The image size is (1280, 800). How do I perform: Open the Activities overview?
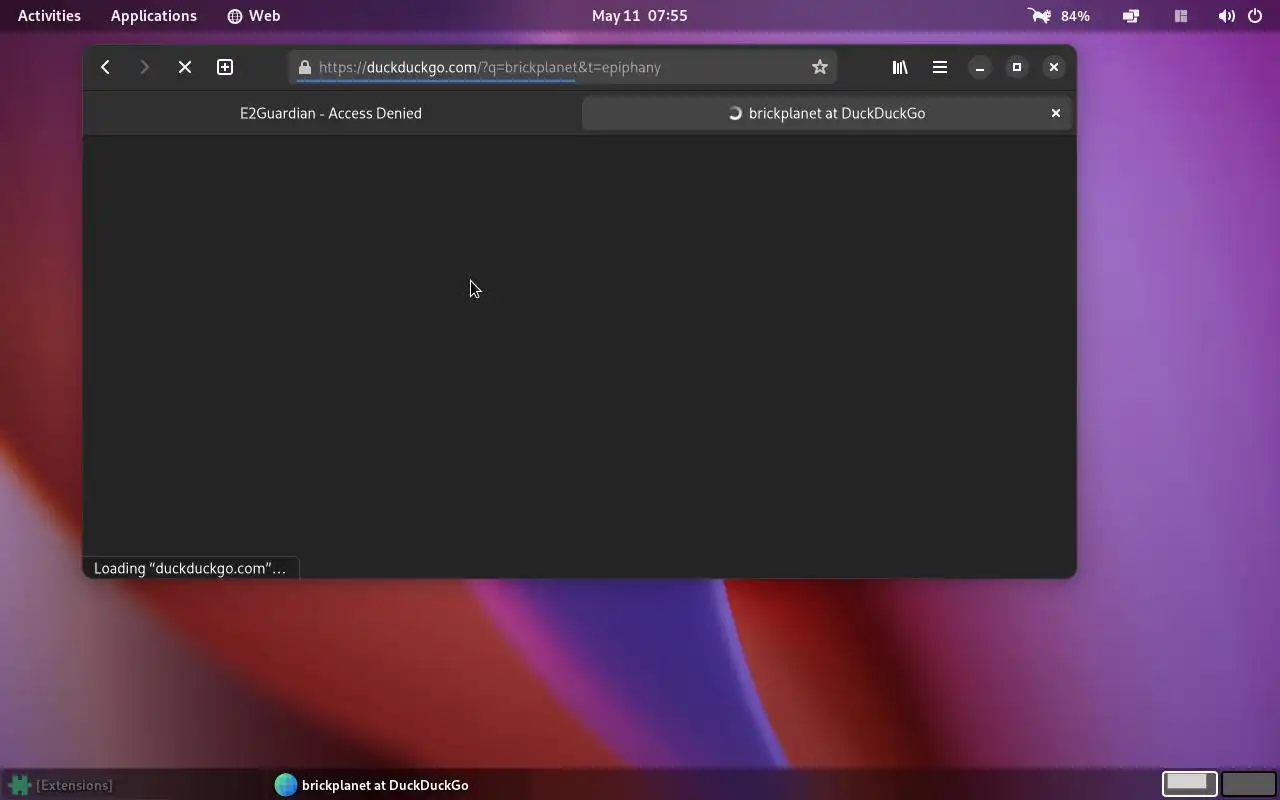coord(49,16)
